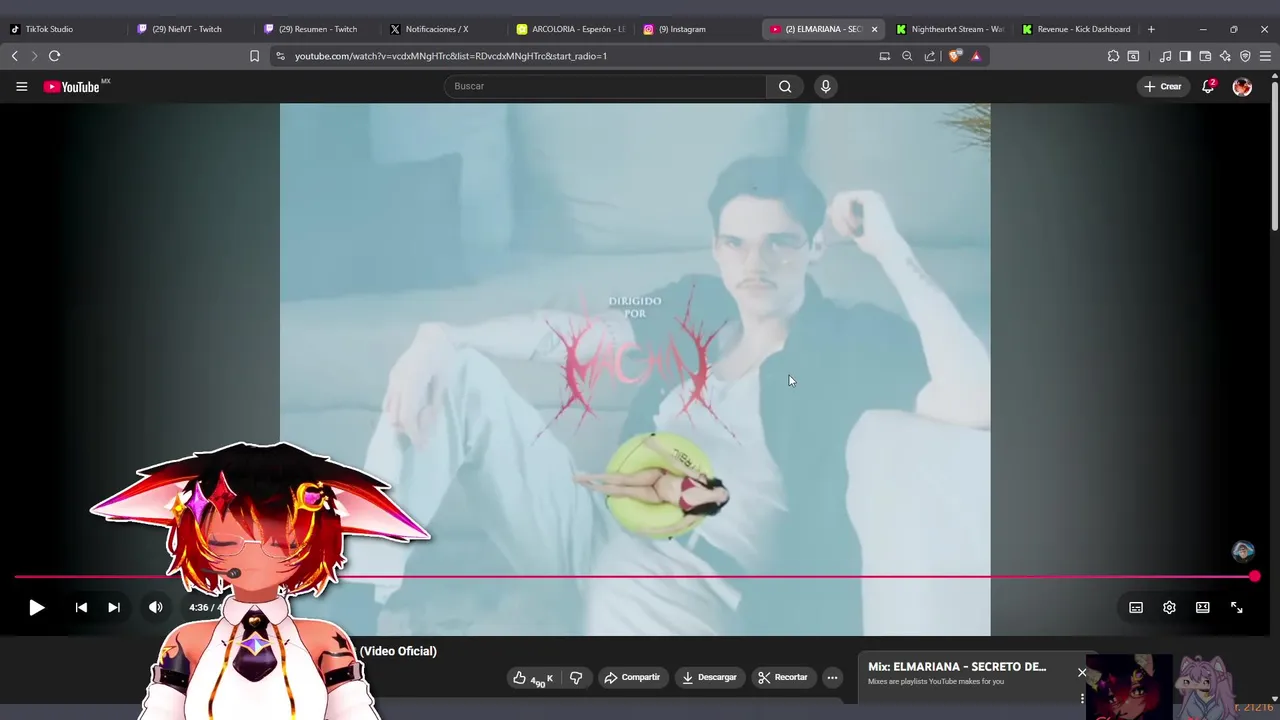Click the end of the video progress bar
This screenshot has width=1280, height=720.
click(1254, 577)
